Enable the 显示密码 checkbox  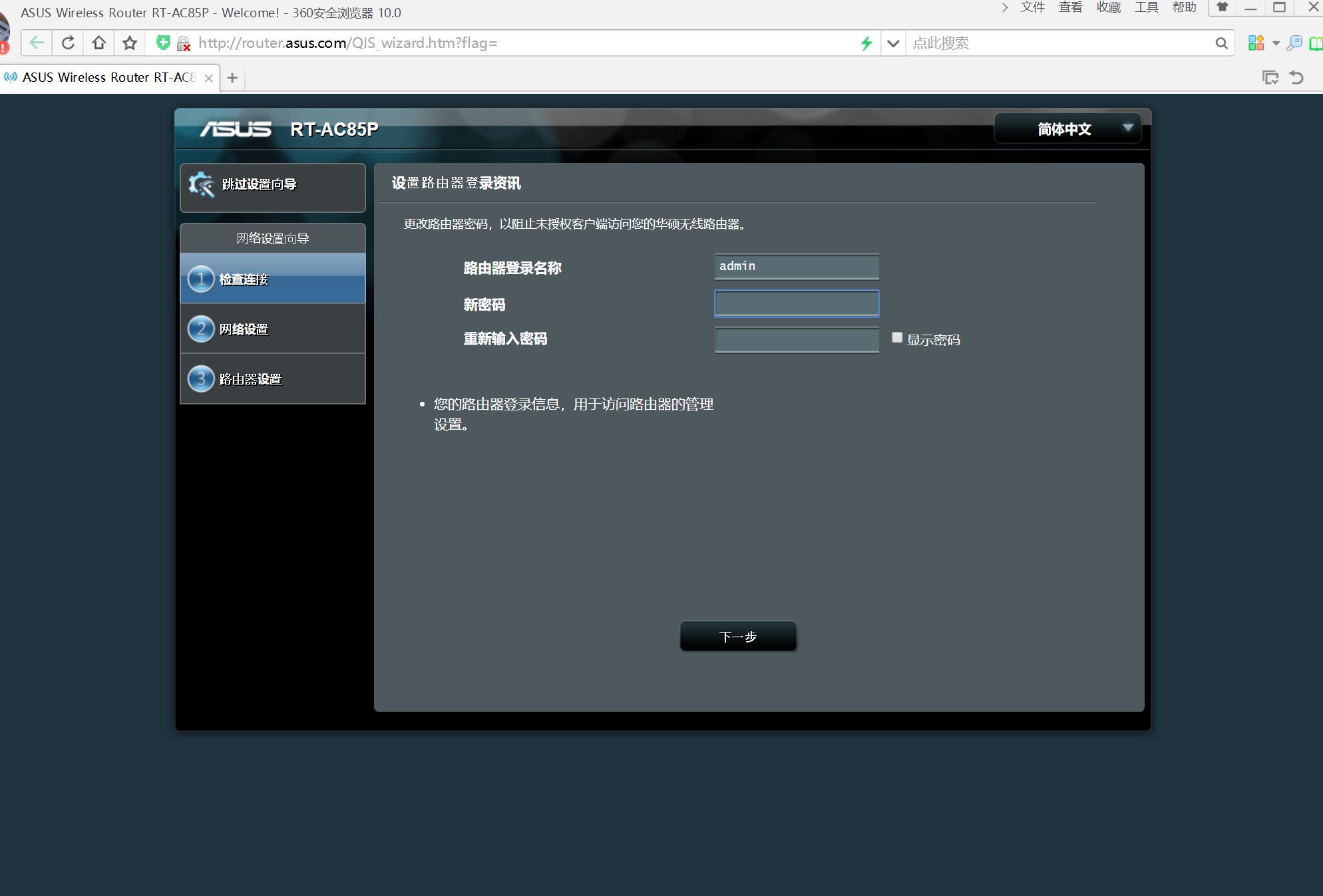tap(897, 337)
